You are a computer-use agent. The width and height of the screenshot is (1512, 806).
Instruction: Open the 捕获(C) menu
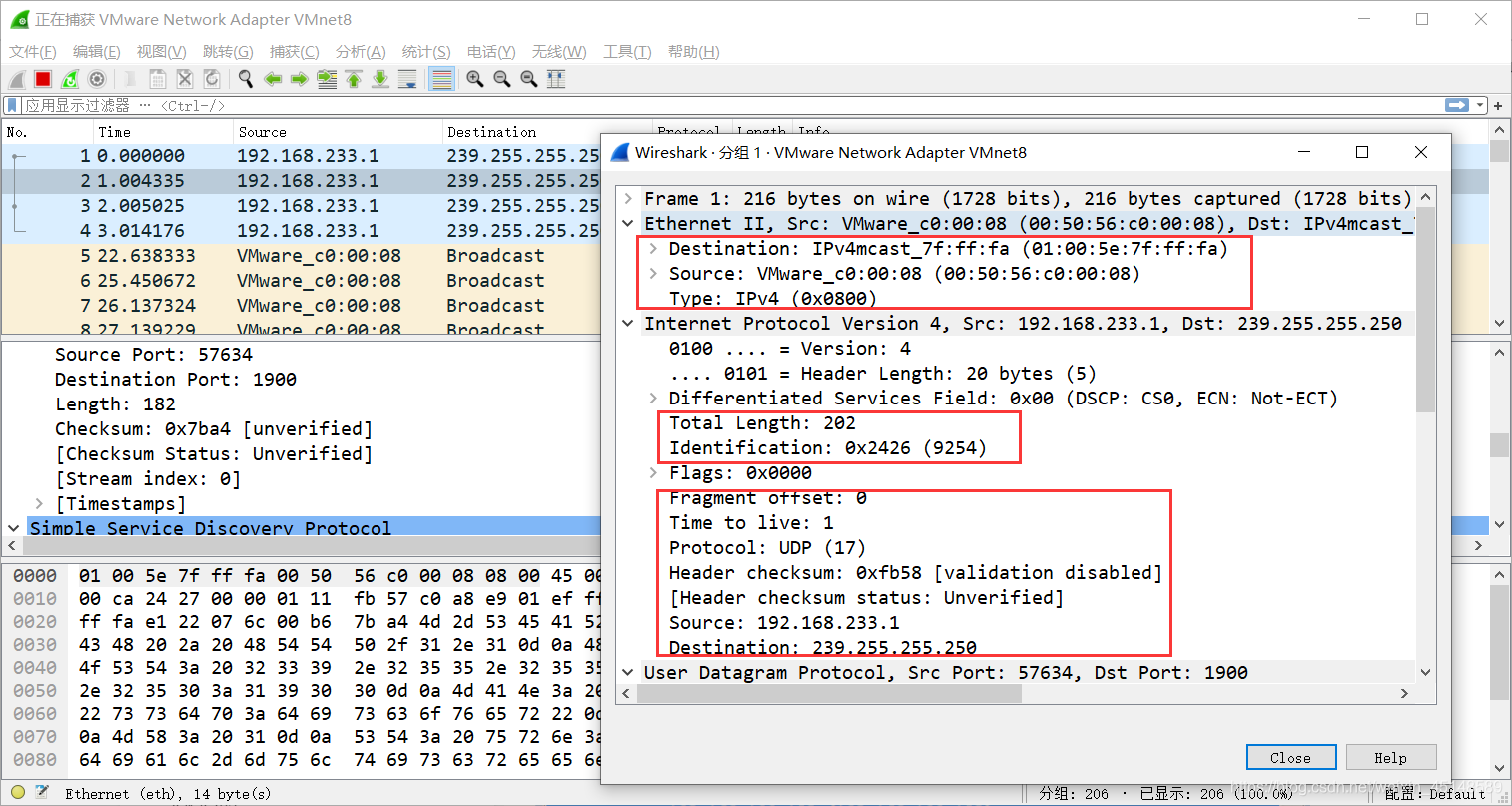[x=295, y=51]
